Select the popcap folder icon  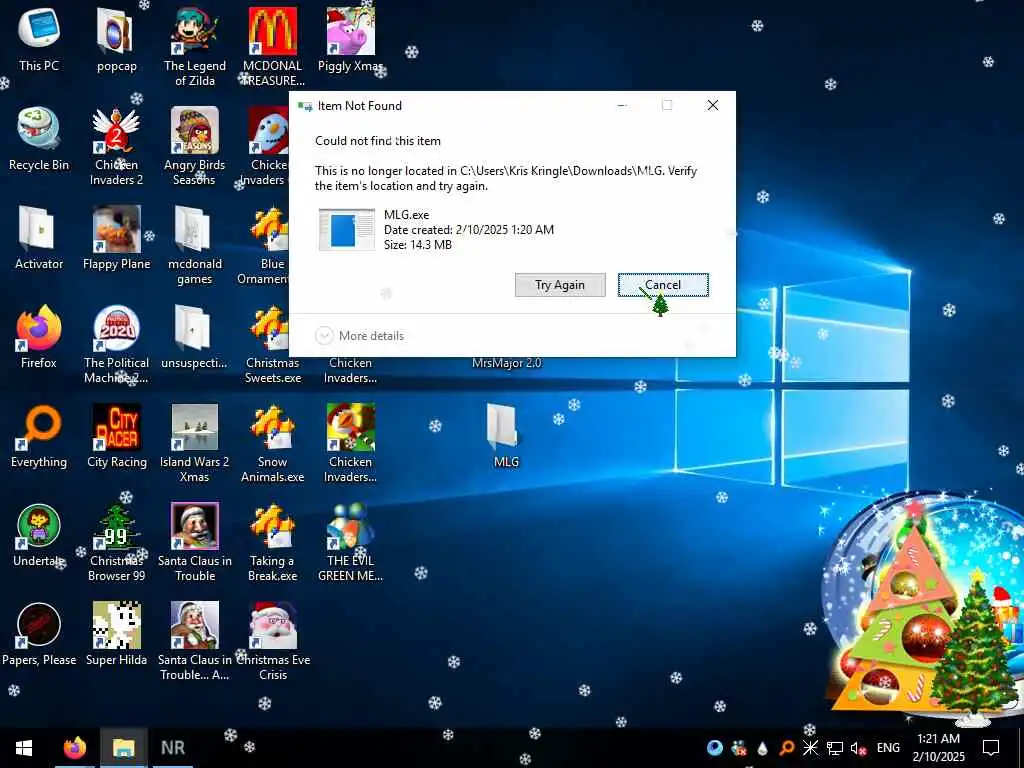(116, 40)
